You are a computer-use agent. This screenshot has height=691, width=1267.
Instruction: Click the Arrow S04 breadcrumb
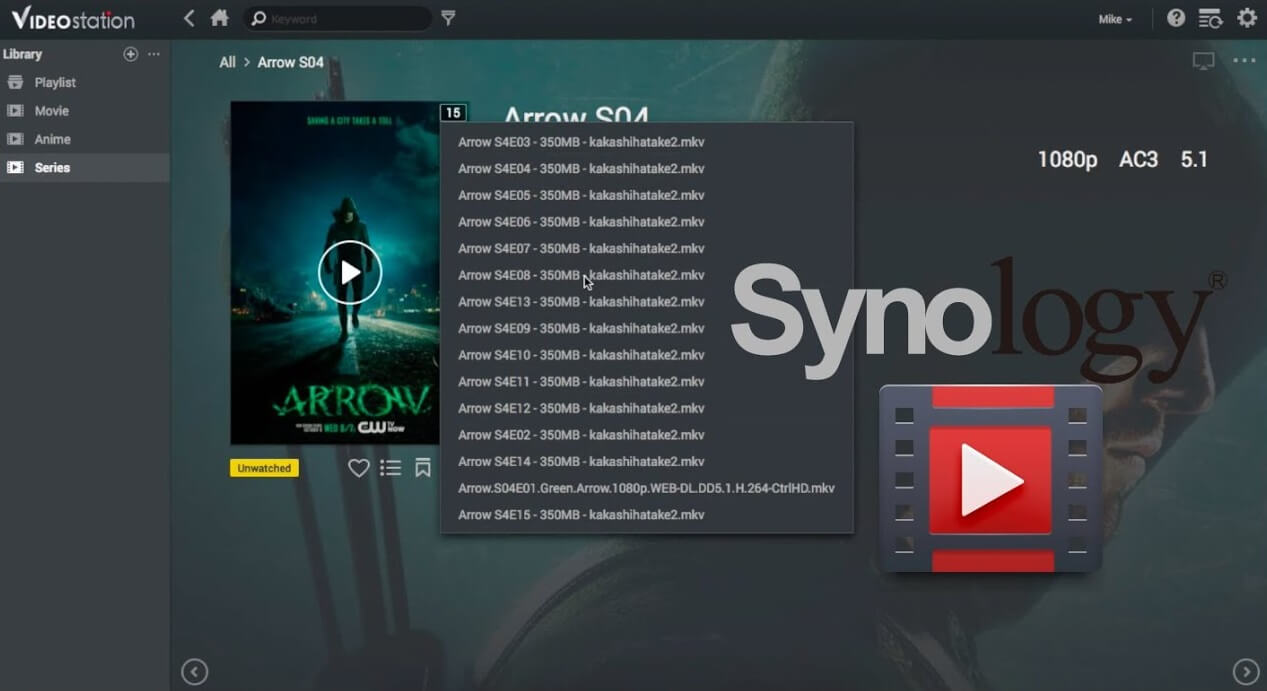(x=291, y=62)
